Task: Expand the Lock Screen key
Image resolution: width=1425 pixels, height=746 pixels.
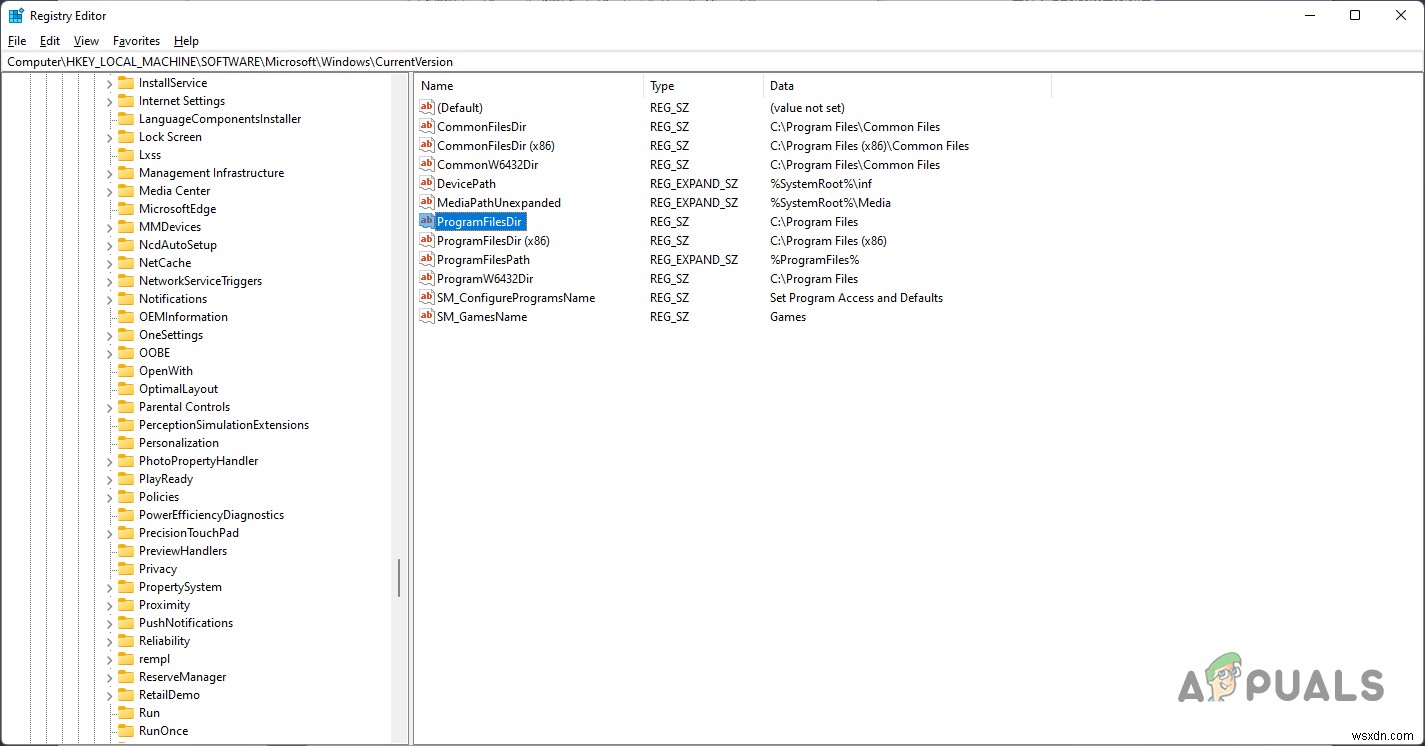Action: pyautogui.click(x=110, y=137)
